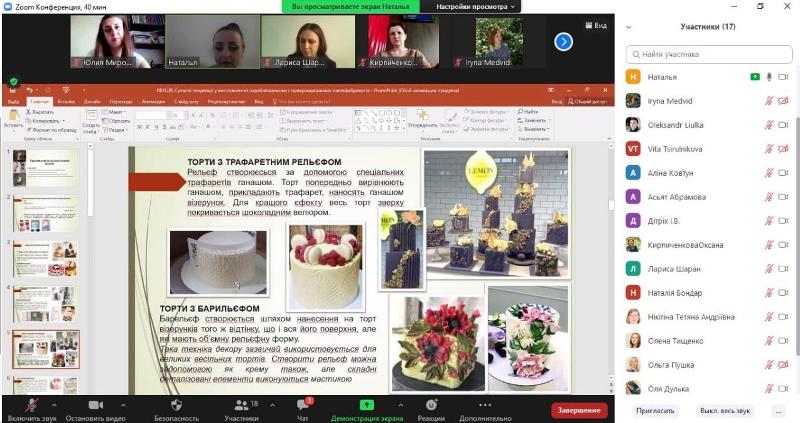This screenshot has width=800, height=423.
Task: Open the Чат chat panel
Action: 302,409
